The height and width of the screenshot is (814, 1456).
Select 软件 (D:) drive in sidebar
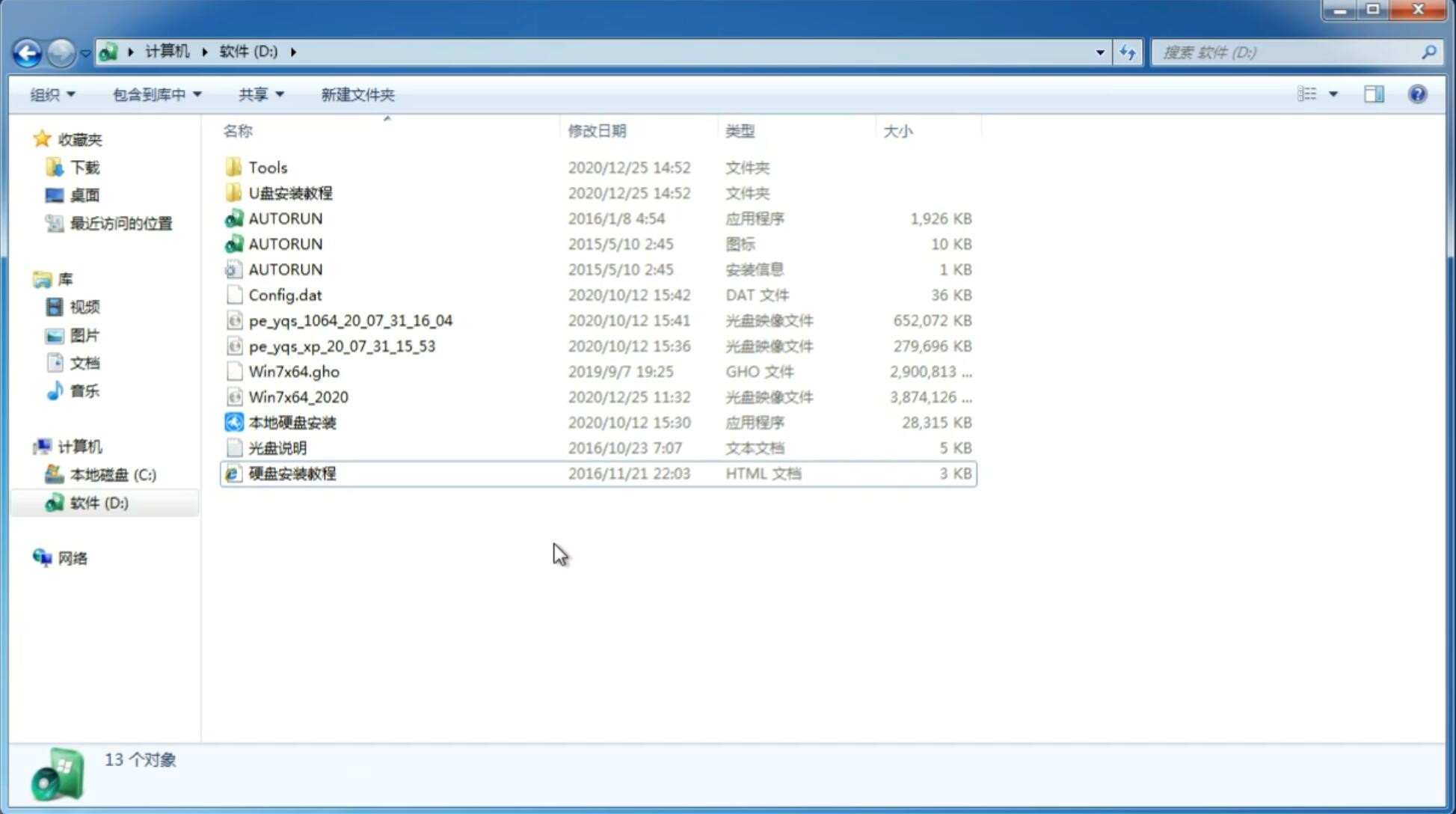click(98, 502)
